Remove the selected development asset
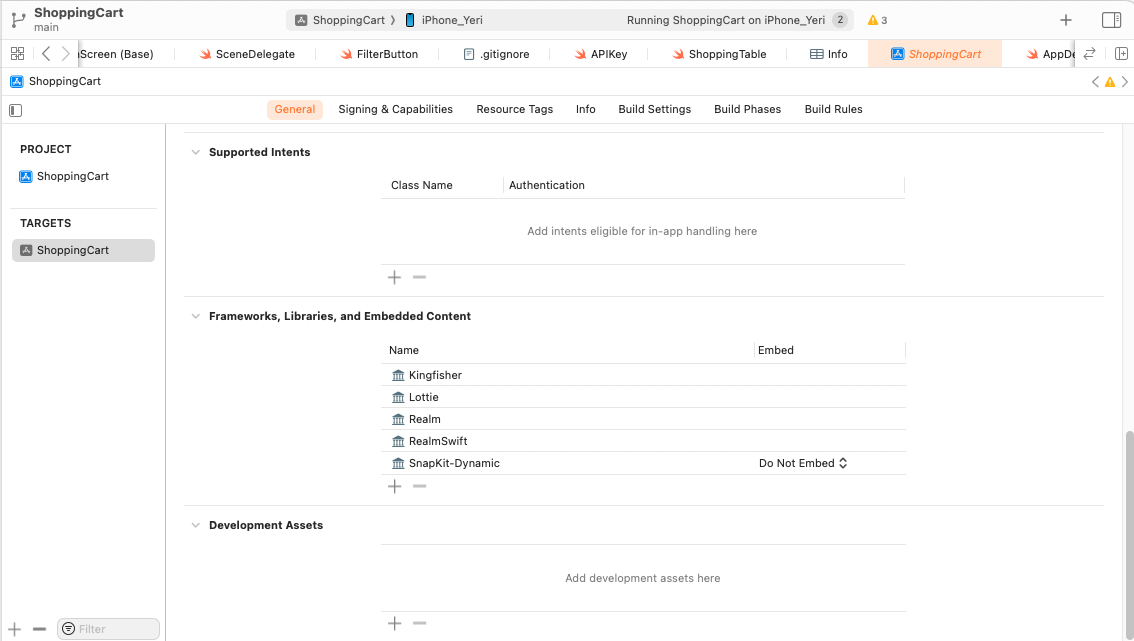1134x641 pixels. pos(419,623)
